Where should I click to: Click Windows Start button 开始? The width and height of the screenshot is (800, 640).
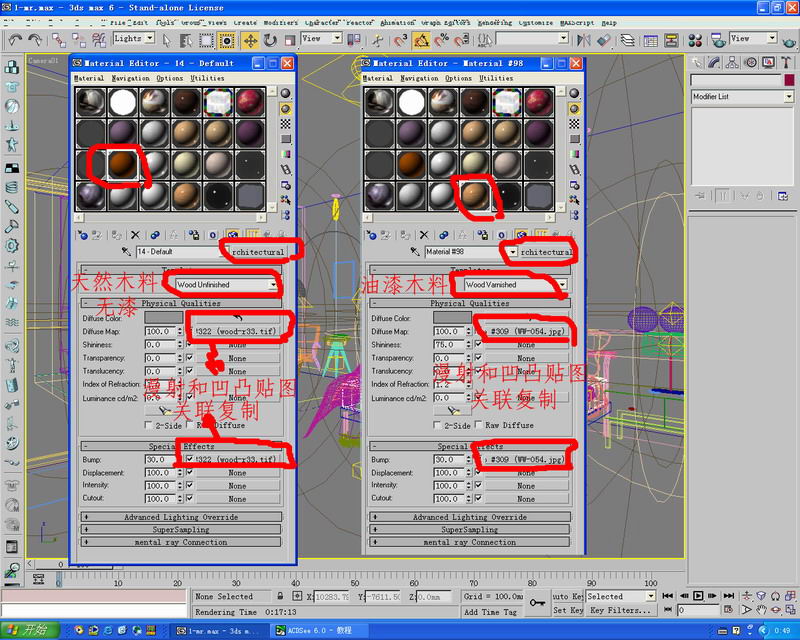coord(30,630)
